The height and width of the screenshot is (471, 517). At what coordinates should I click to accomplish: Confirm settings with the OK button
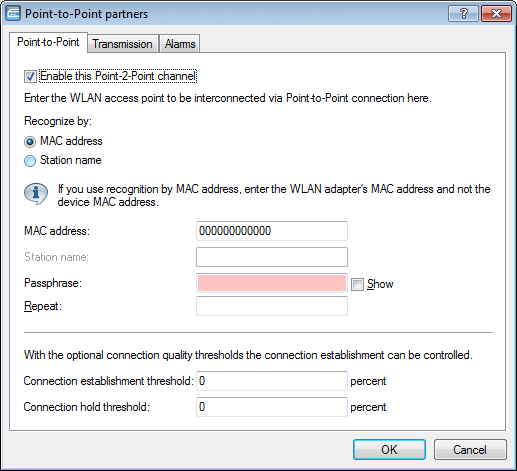(389, 449)
